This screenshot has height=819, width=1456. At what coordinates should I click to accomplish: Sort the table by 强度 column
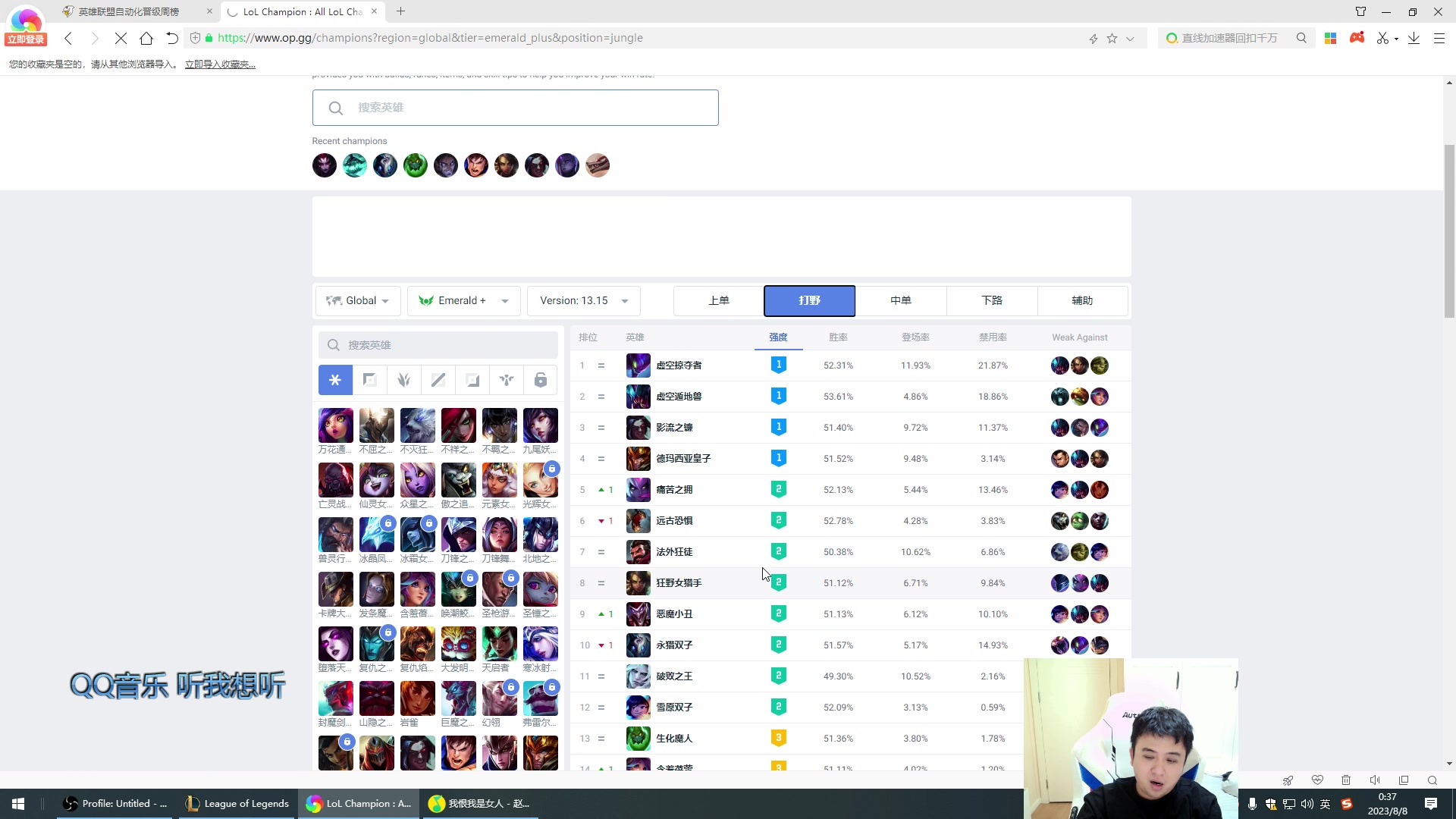point(778,337)
